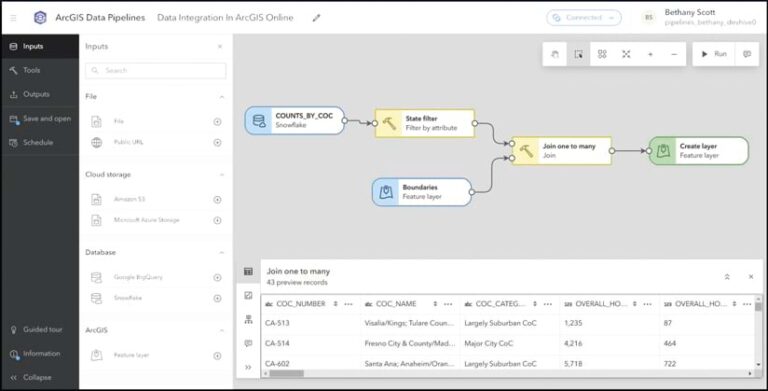Screen dimensions: 768x391
Task: Activate the selection tool in canvas toolbar
Action: click(x=578, y=54)
